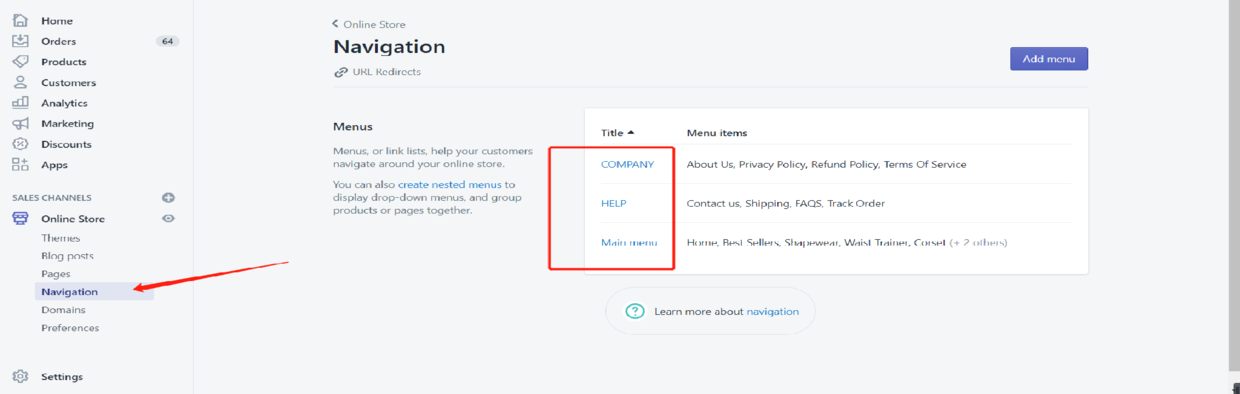Click the help question mark icon

tap(635, 311)
